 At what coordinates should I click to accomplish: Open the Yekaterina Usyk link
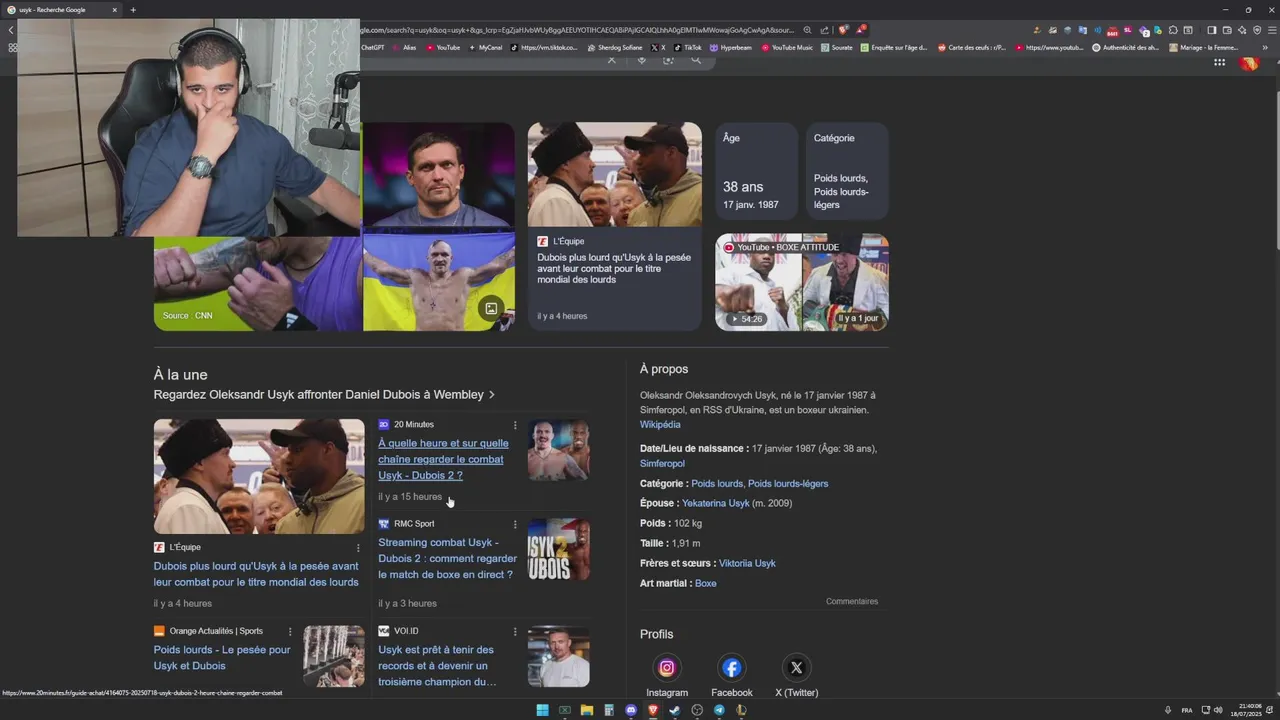click(715, 503)
